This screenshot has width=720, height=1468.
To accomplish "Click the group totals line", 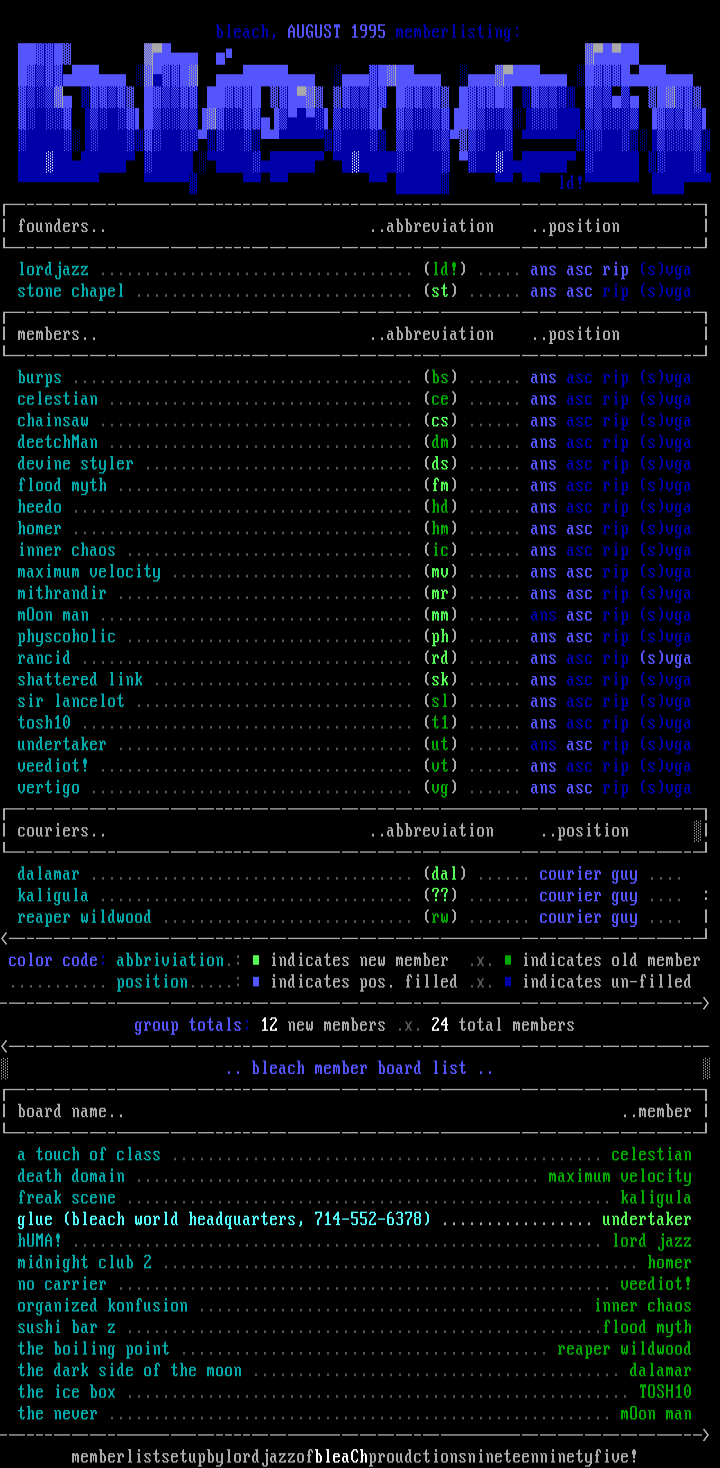I will point(354,1026).
